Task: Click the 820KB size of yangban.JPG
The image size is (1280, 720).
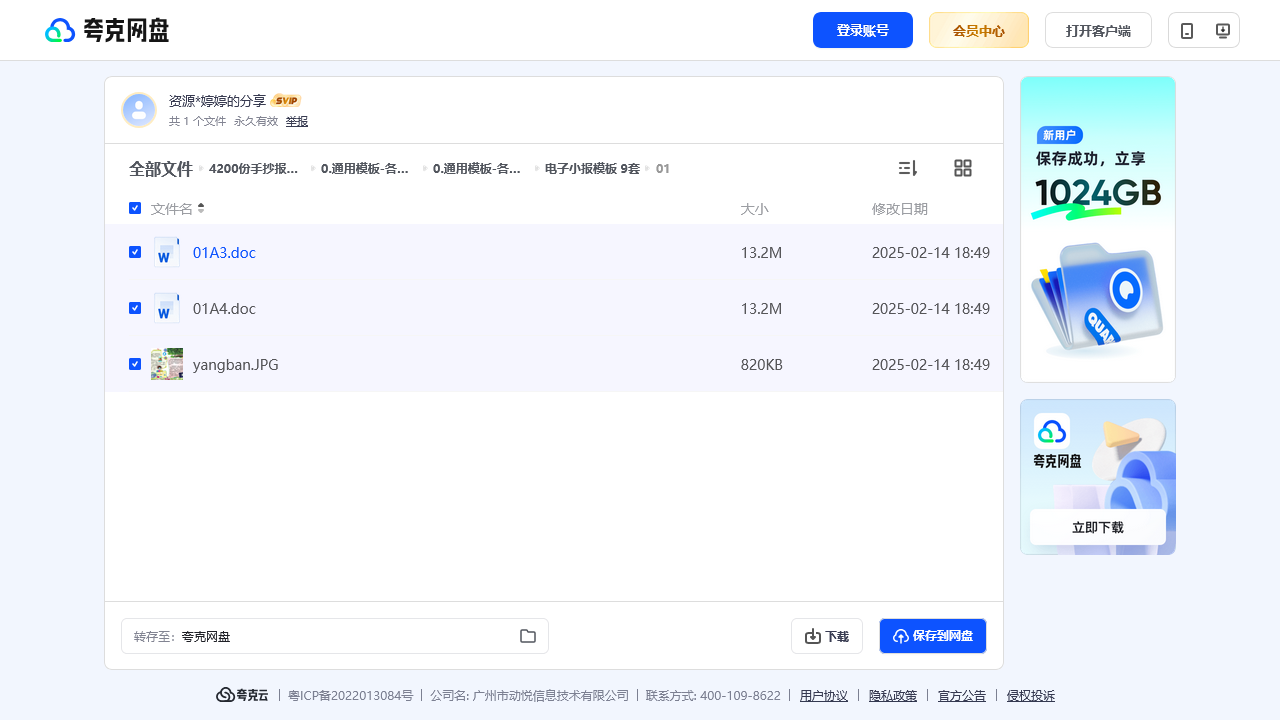Action: [x=762, y=365]
